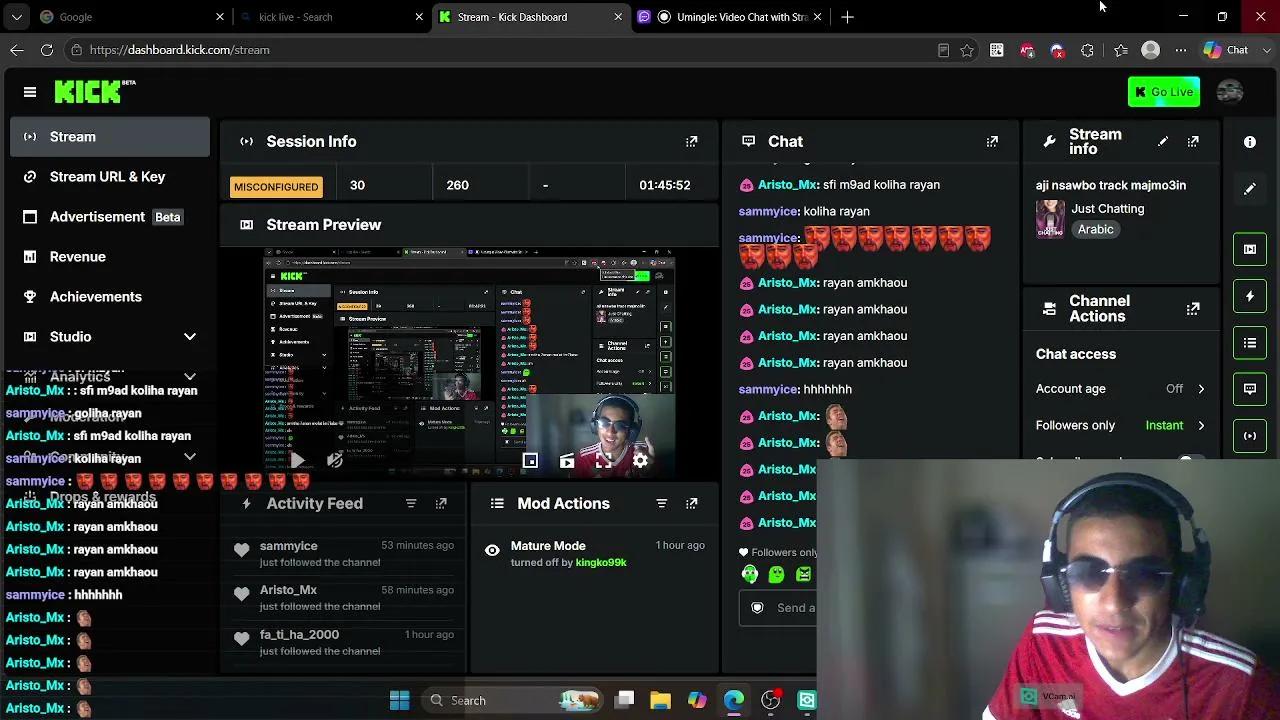The image size is (1280, 720).
Task: Go to Advertisement Beta page
Action: coord(110,217)
